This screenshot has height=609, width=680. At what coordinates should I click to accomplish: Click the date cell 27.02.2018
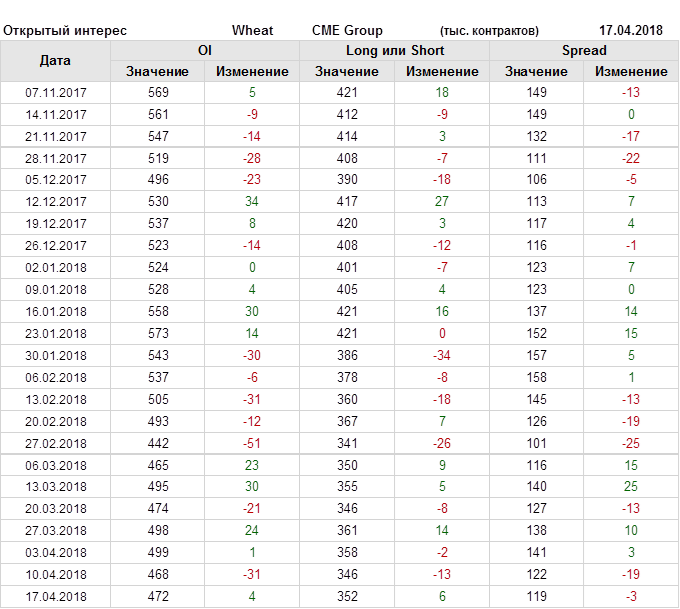(x=56, y=443)
